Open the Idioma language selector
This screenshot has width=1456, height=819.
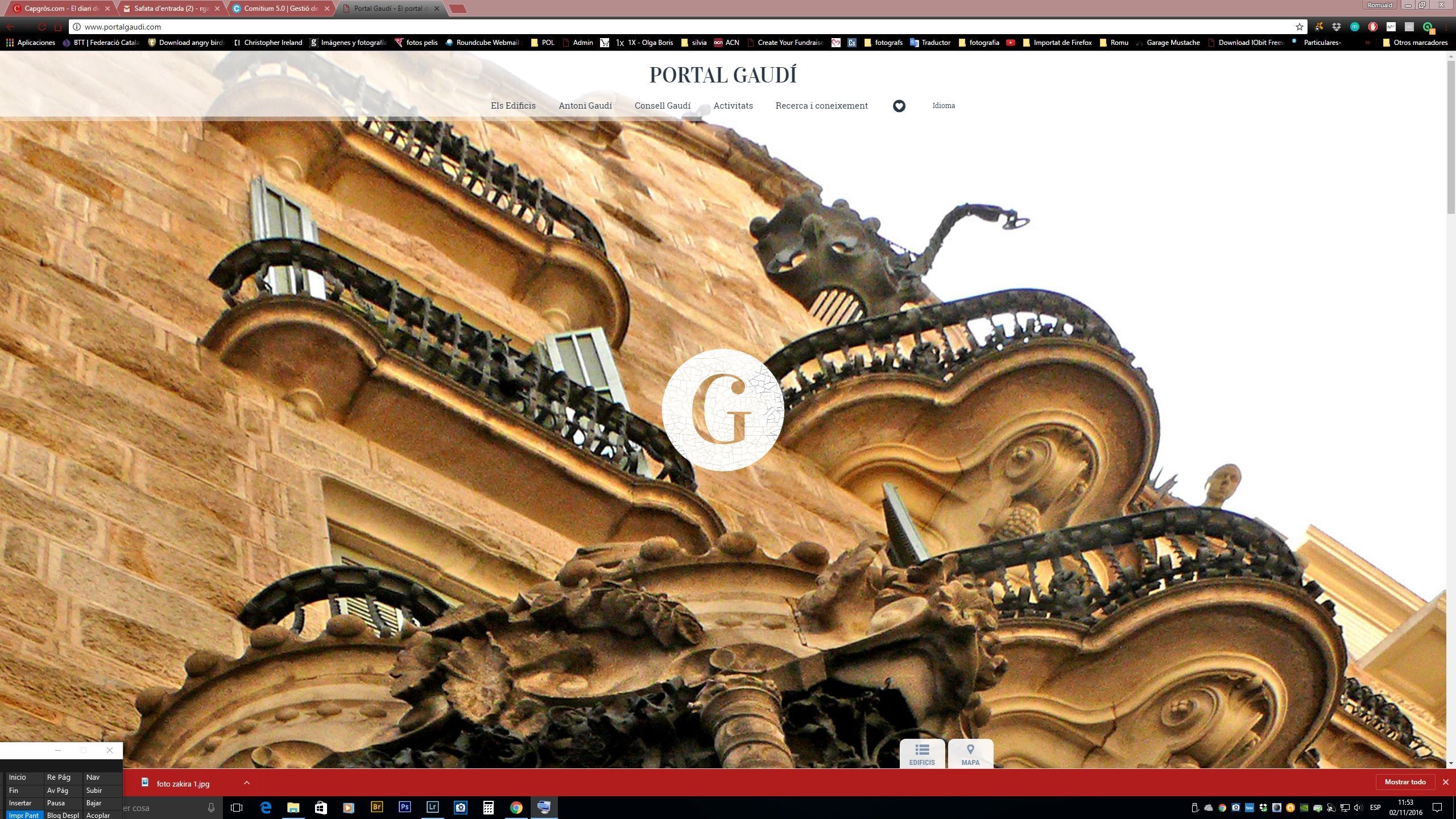pos(944,106)
